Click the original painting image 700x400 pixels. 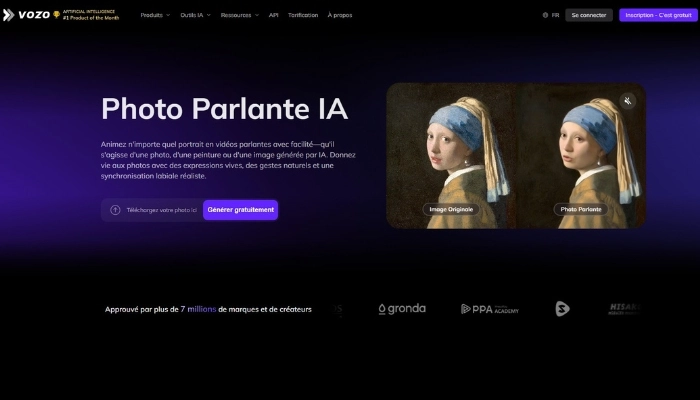[x=451, y=156]
